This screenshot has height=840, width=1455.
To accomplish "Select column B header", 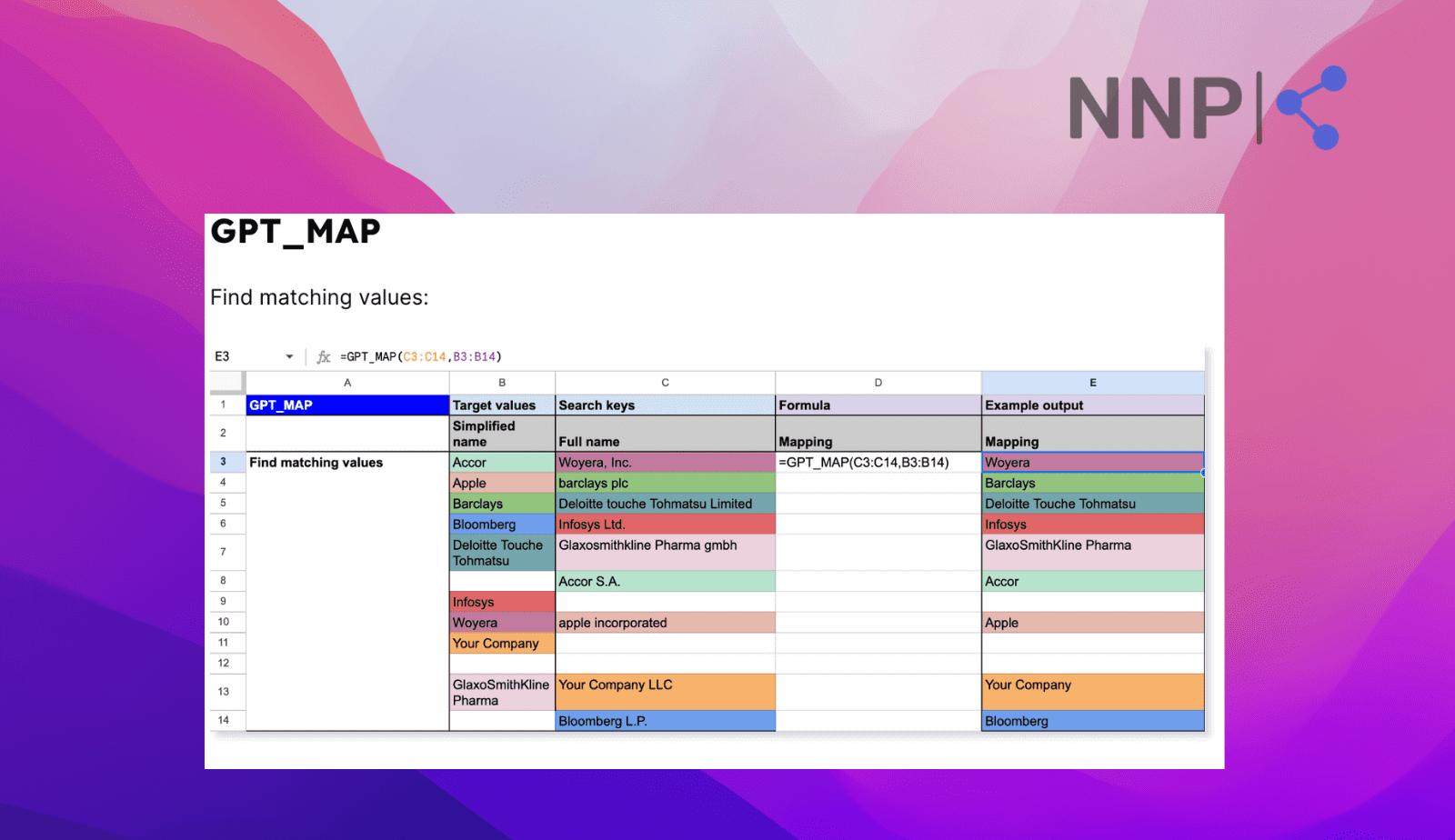I will pyautogui.click(x=502, y=383).
